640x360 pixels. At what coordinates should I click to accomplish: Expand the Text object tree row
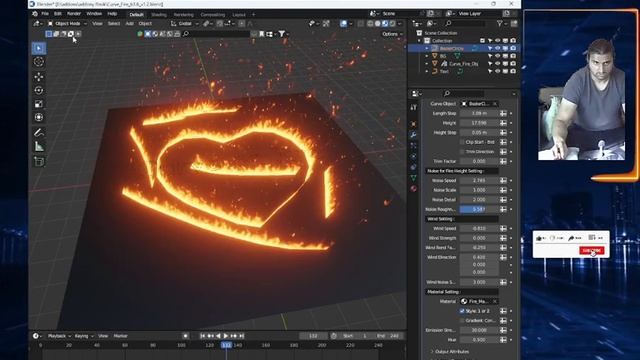pos(427,71)
